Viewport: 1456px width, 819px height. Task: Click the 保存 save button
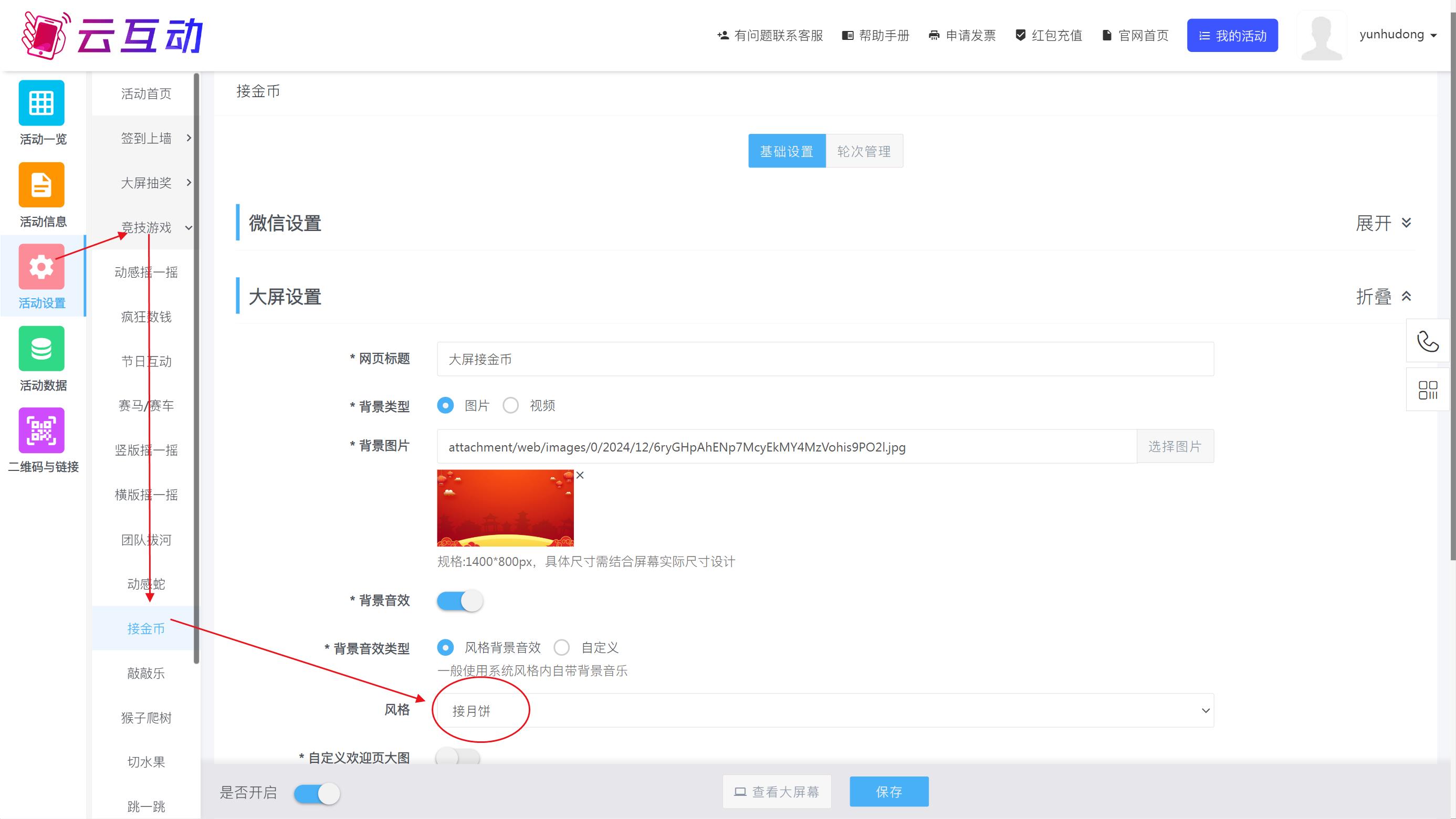[888, 792]
